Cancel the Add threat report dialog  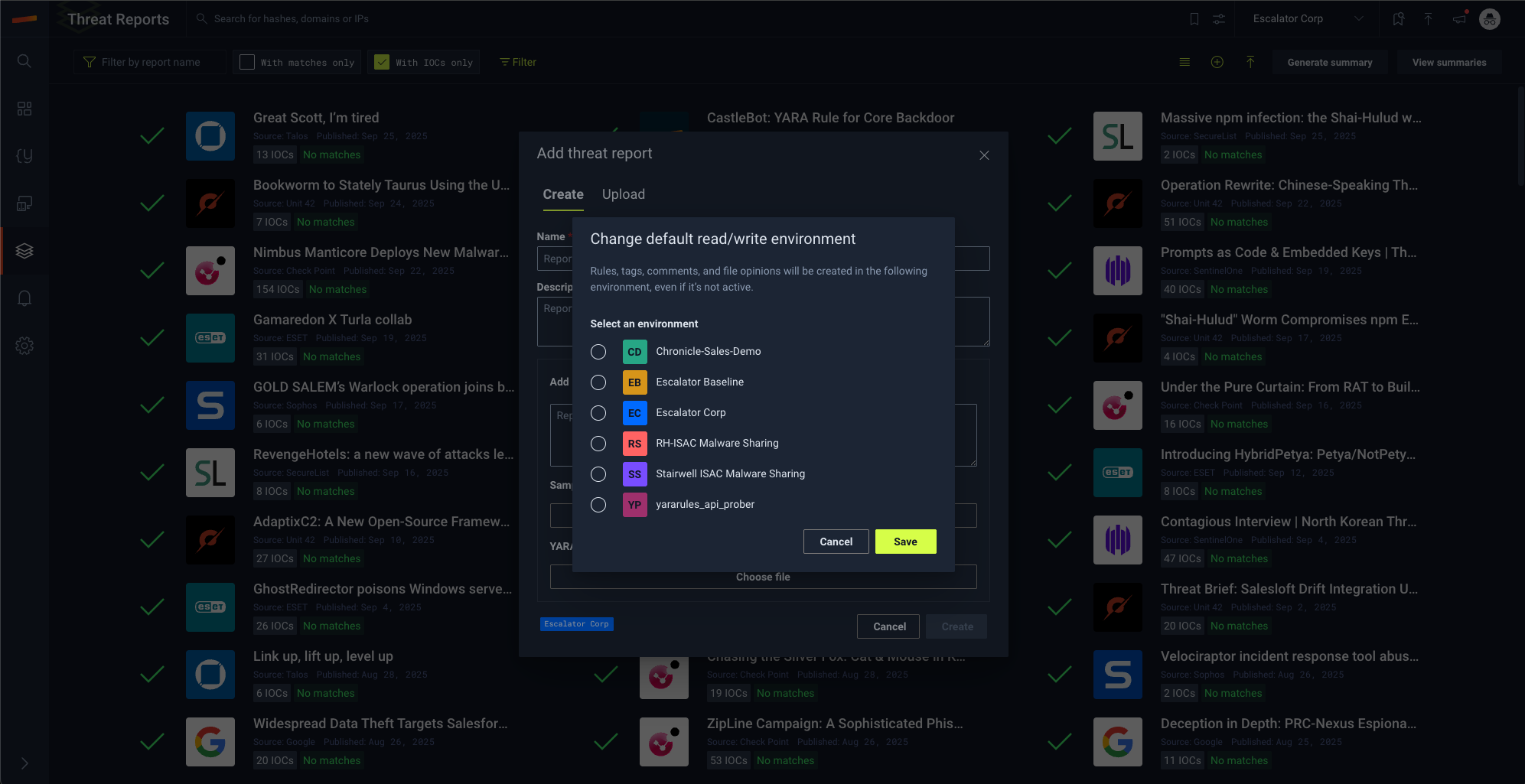[x=889, y=626]
